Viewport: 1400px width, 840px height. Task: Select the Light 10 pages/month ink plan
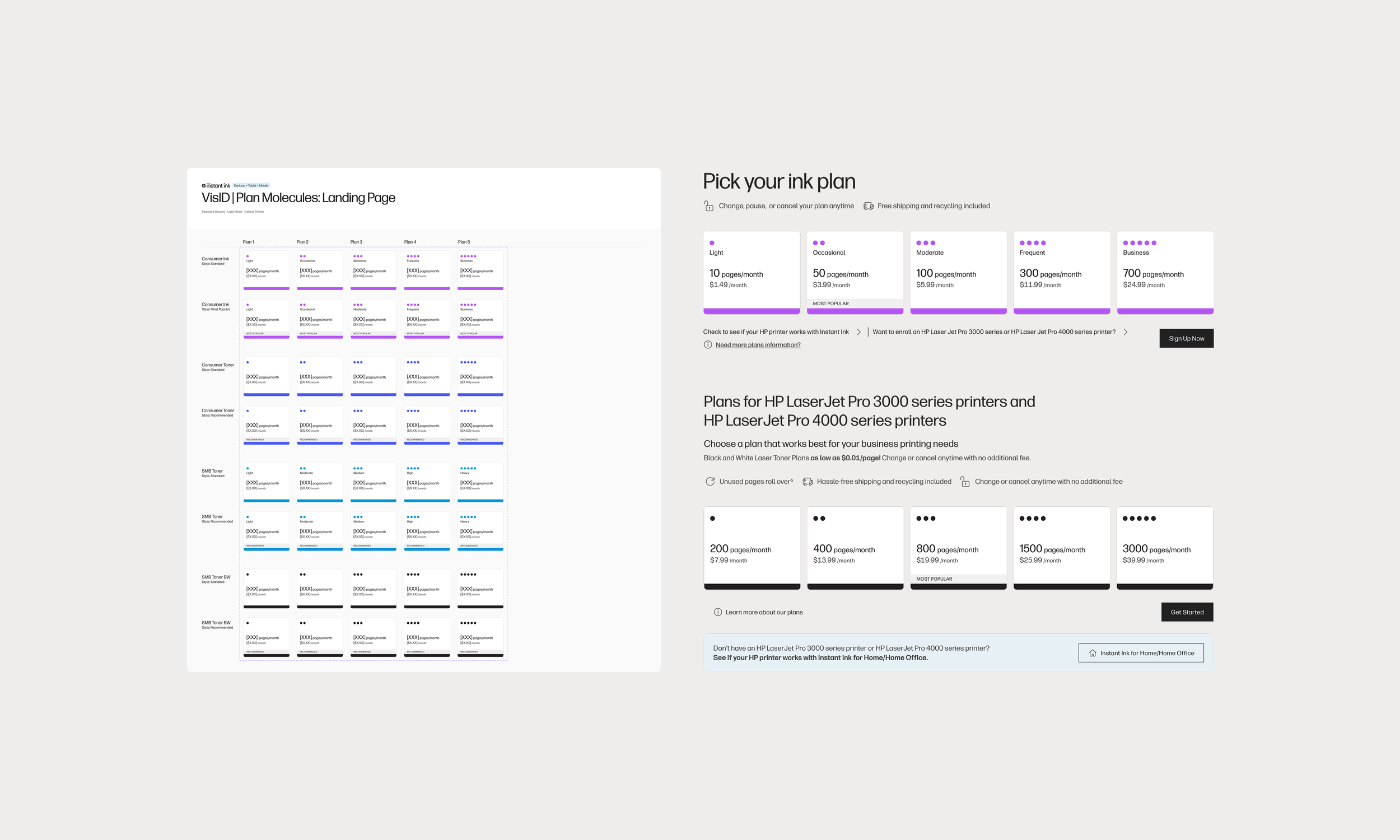[751, 270]
